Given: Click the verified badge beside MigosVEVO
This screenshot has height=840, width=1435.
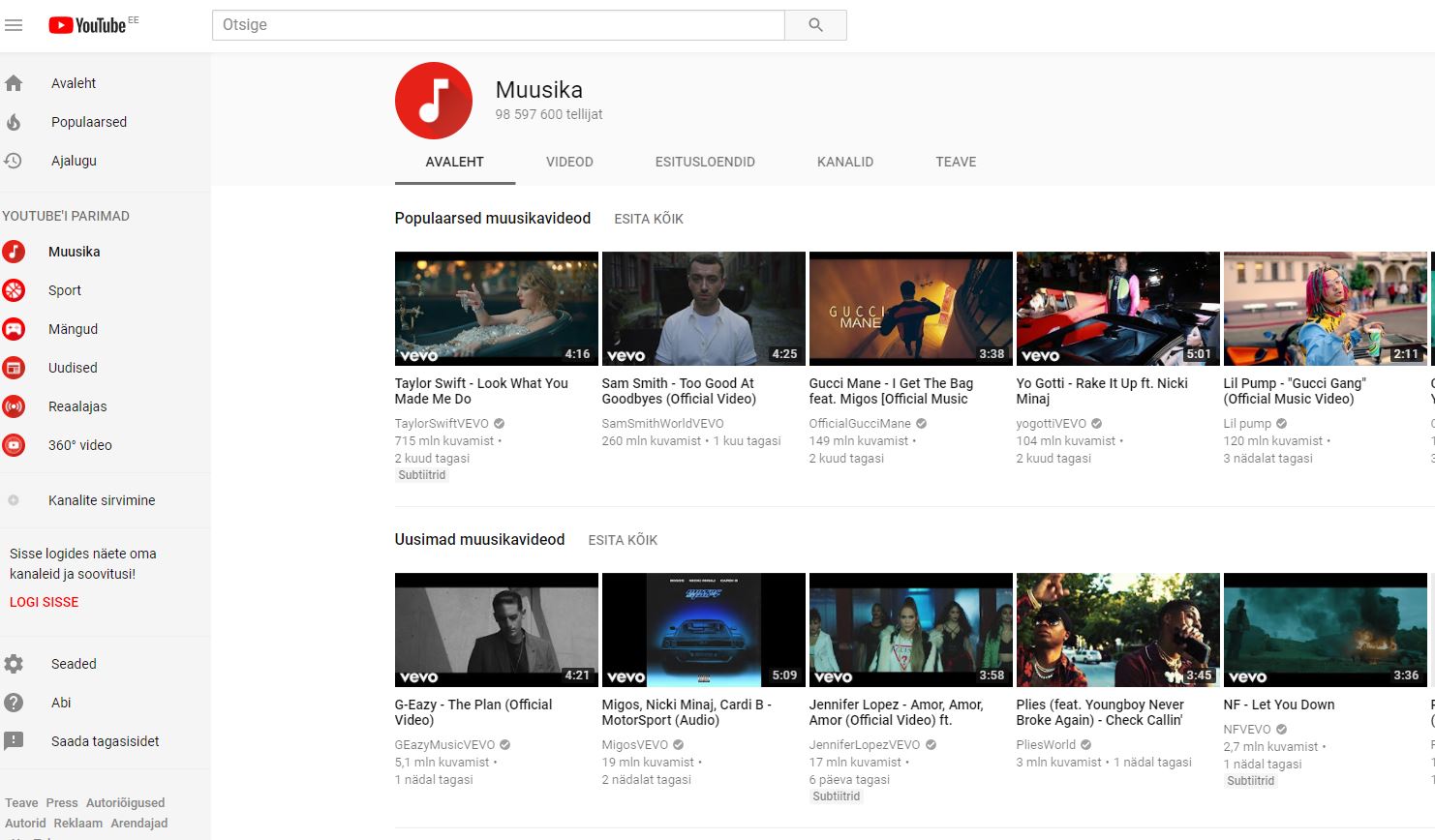Looking at the screenshot, I should pyautogui.click(x=679, y=745).
